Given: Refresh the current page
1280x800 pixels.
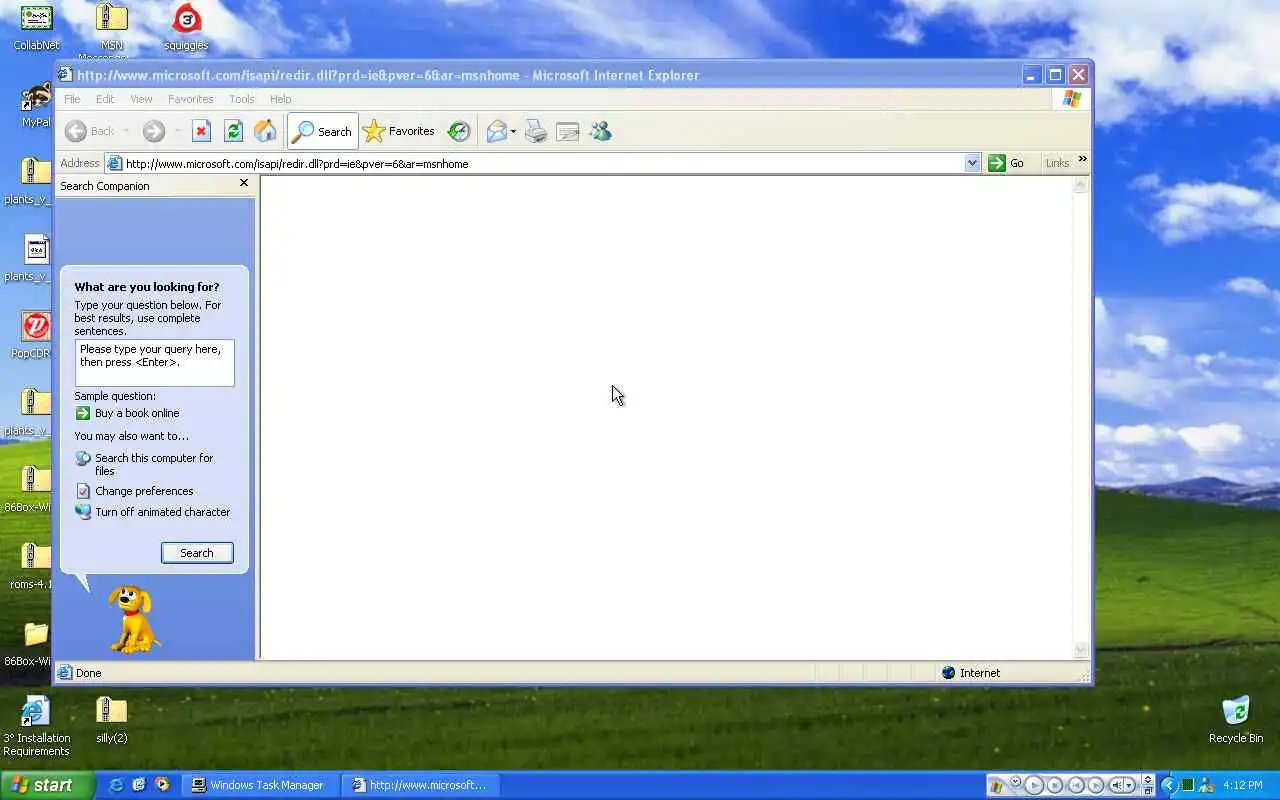Looking at the screenshot, I should coord(233,131).
